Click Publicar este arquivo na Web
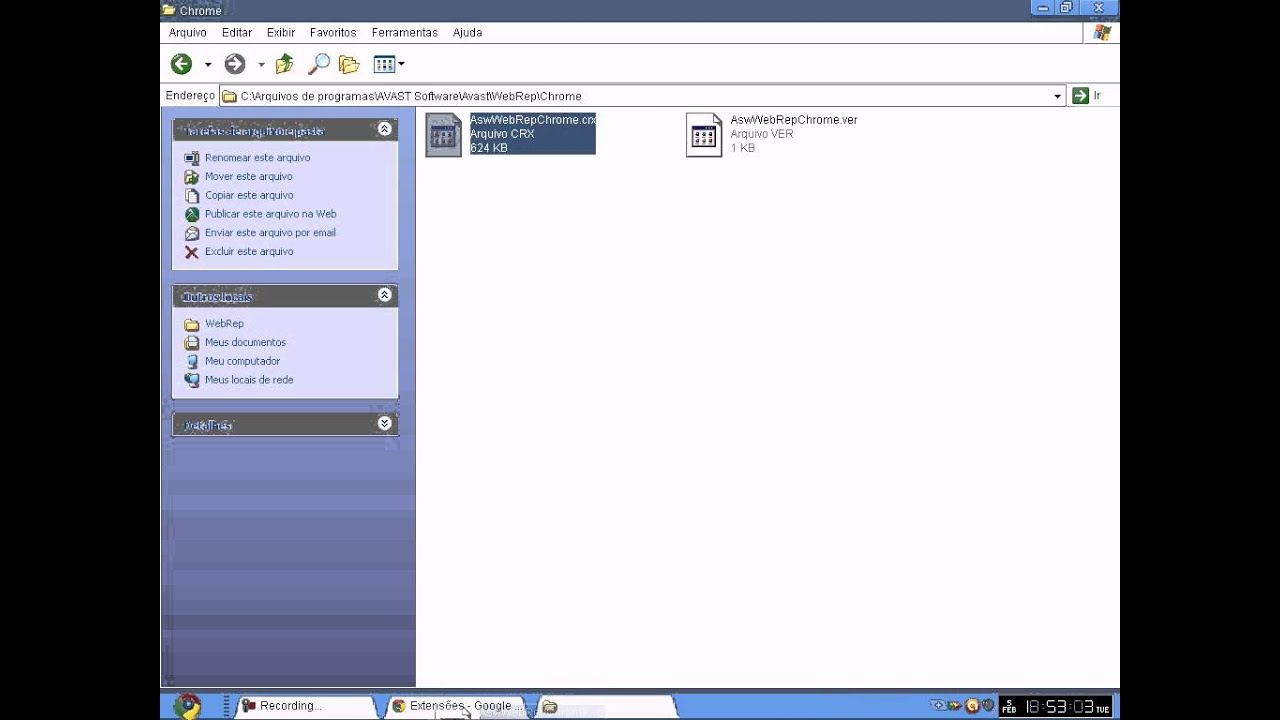This screenshot has width=1280, height=720. [270, 214]
